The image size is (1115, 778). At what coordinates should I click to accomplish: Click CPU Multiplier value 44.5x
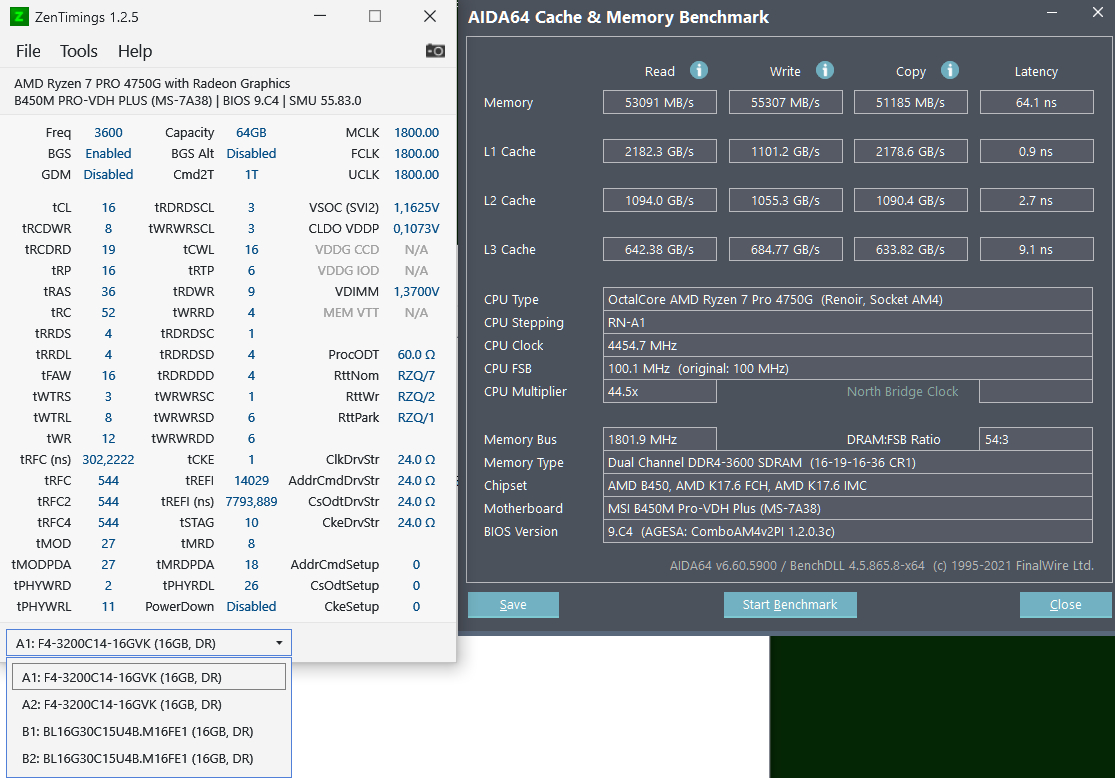pyautogui.click(x=660, y=391)
